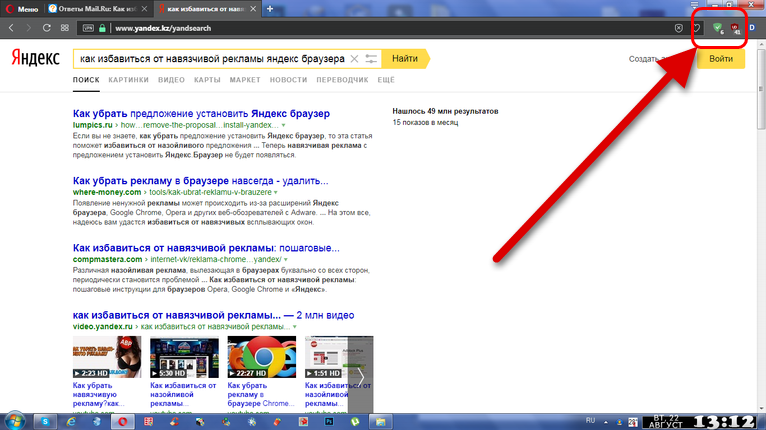Open Skype from the taskbar
The height and width of the screenshot is (430, 766).
coord(45,421)
